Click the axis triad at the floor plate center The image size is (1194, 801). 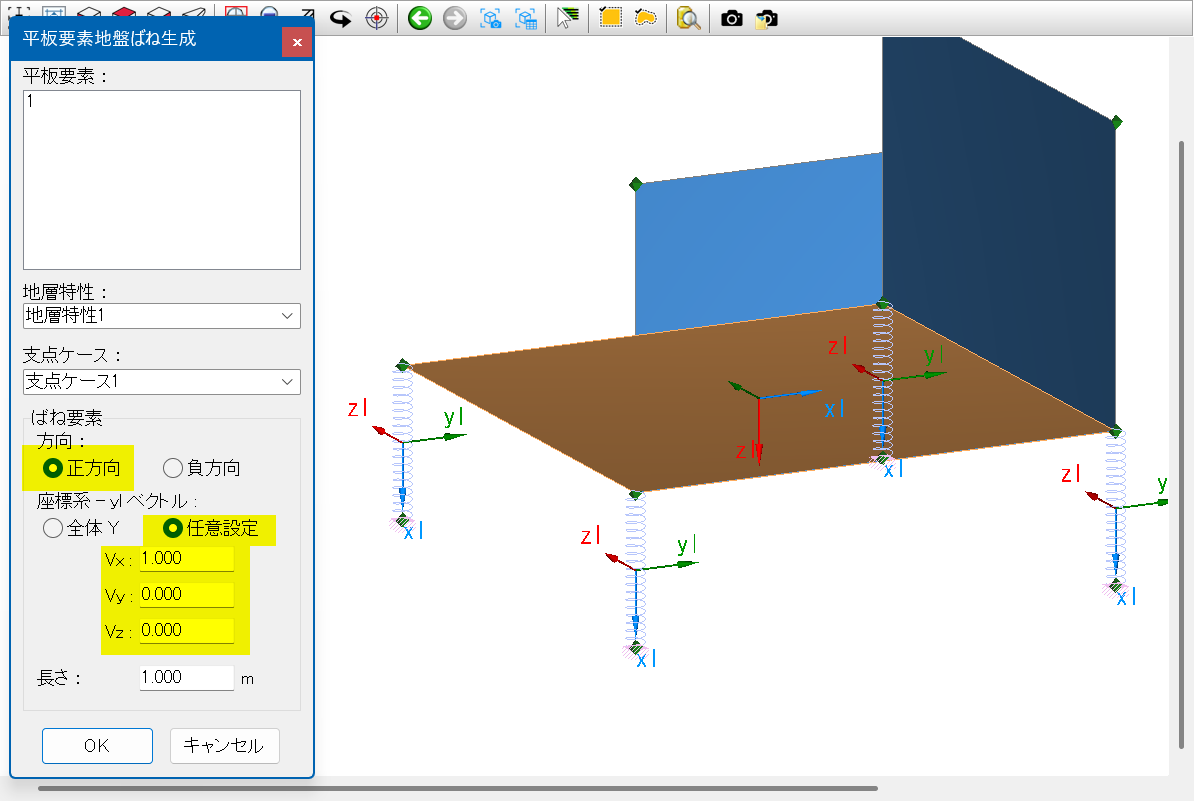[759, 398]
